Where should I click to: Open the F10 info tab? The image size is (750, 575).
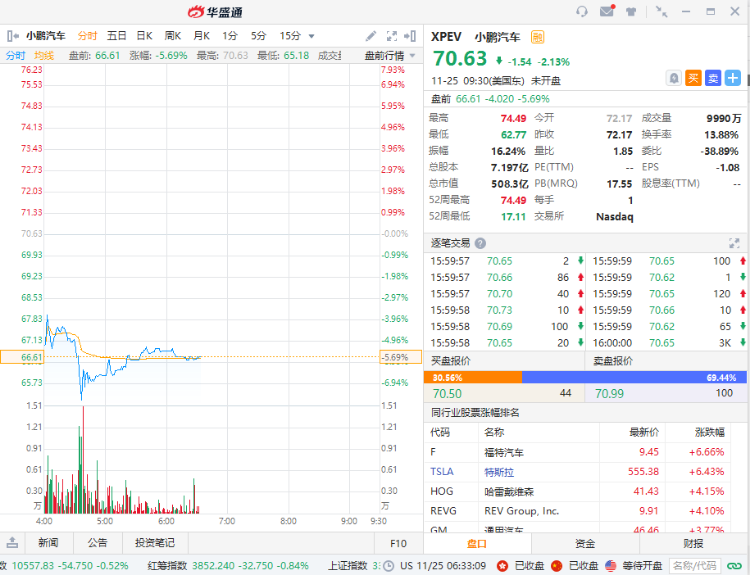point(398,543)
